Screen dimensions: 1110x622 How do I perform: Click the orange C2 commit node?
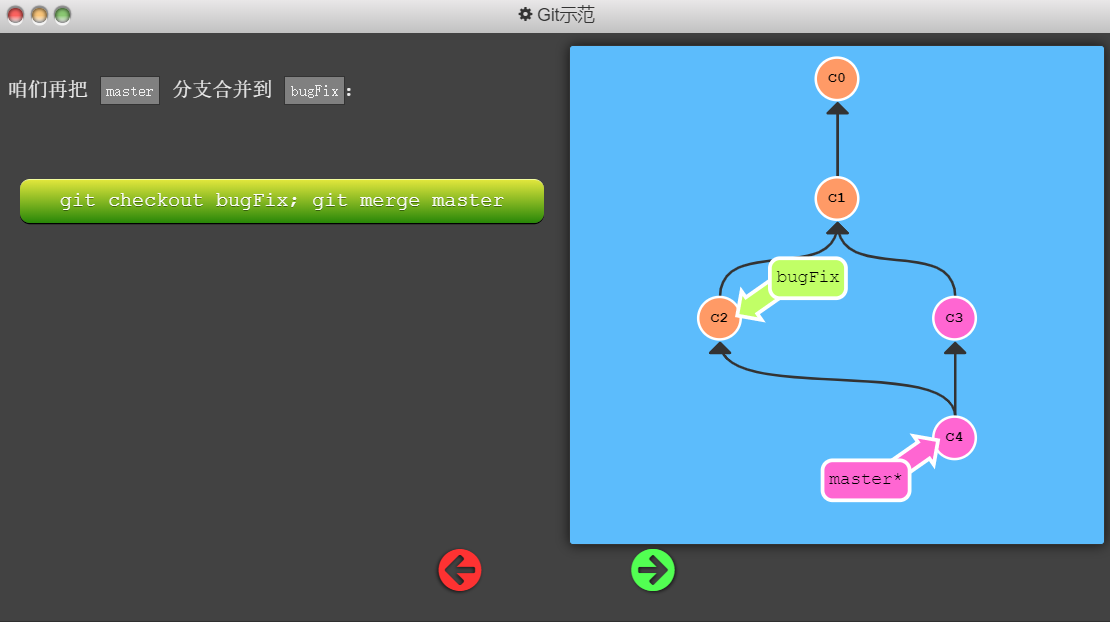(x=719, y=318)
